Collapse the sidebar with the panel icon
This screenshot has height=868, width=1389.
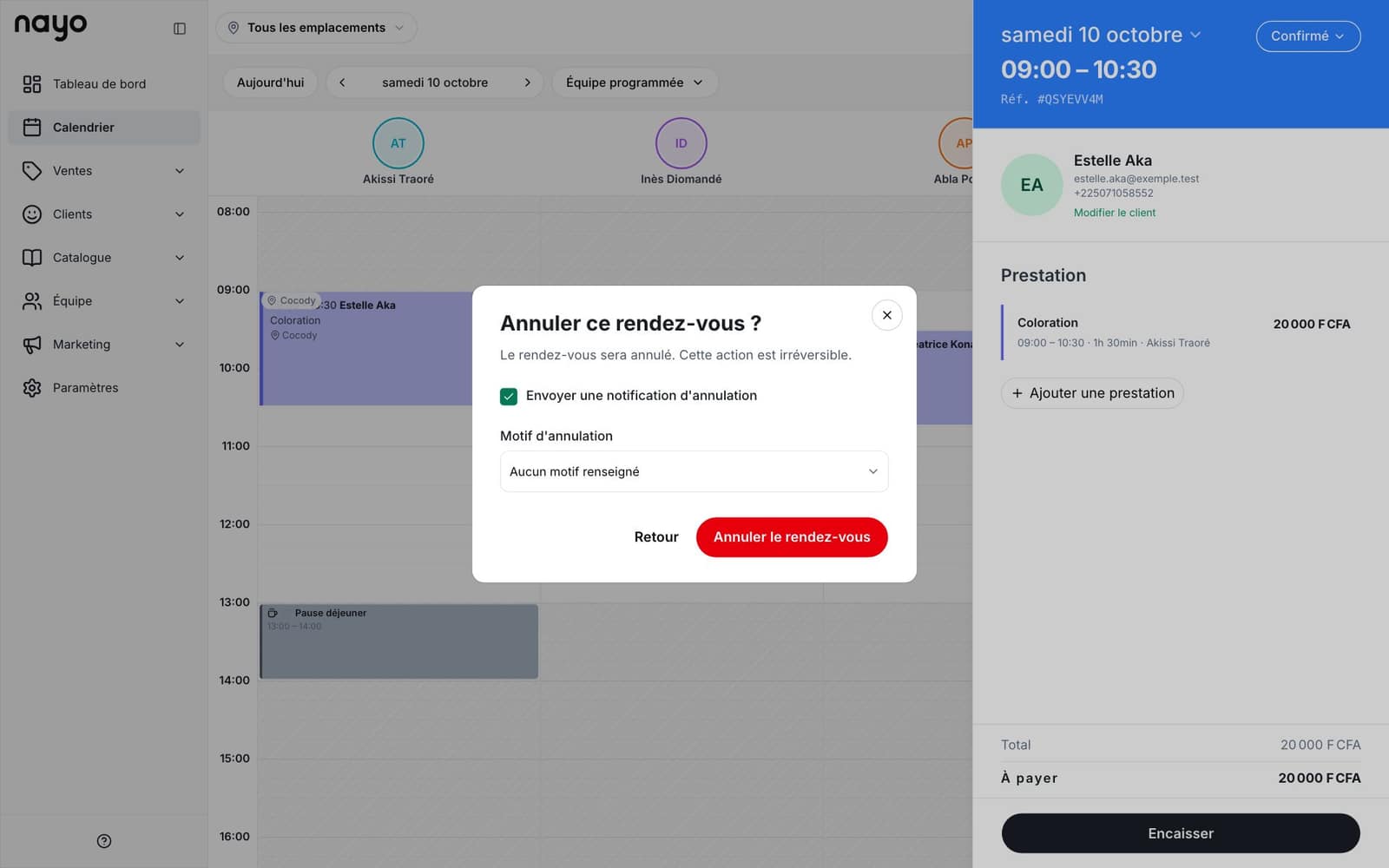(x=180, y=29)
